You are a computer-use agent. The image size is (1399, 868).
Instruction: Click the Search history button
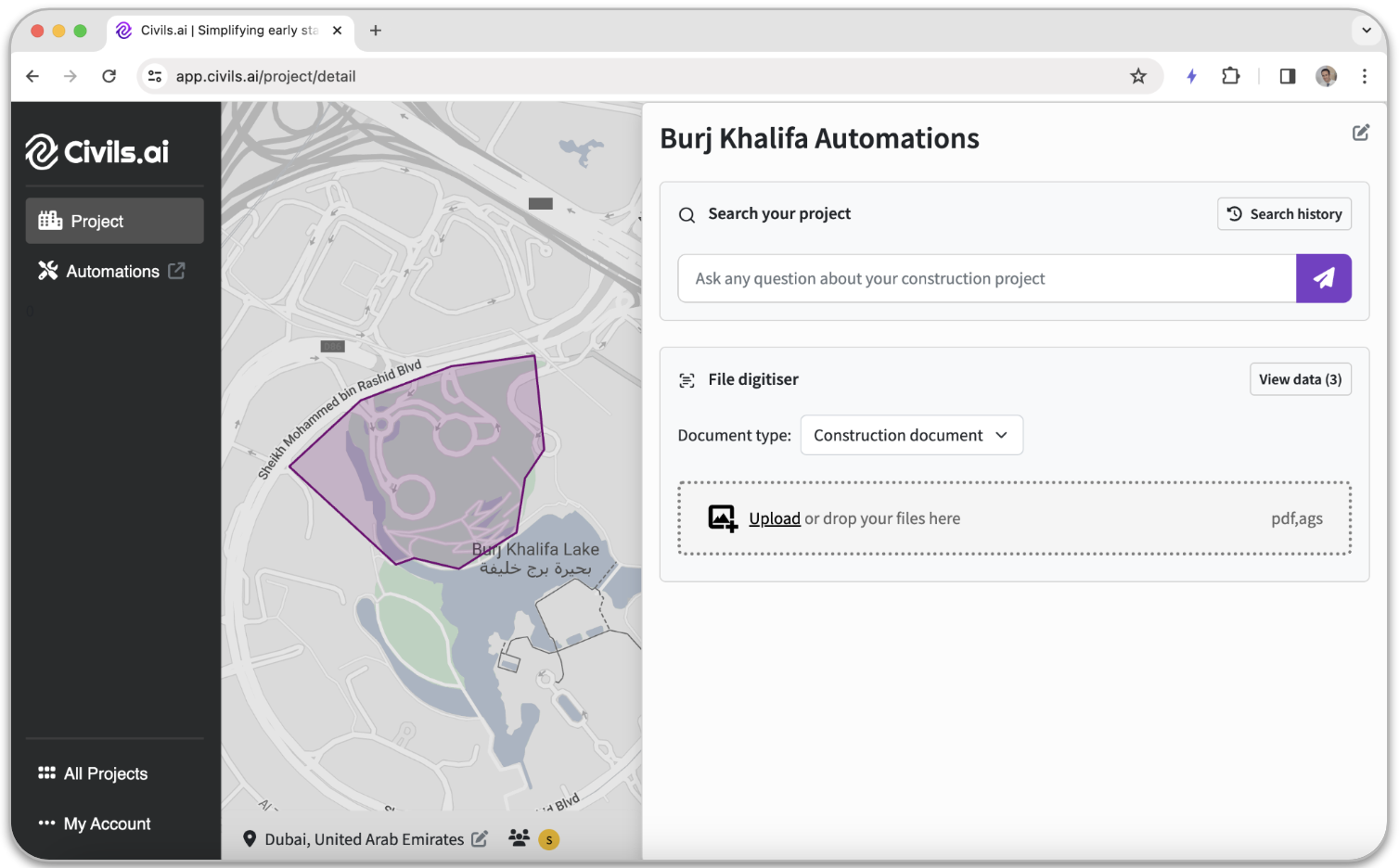[1284, 213]
